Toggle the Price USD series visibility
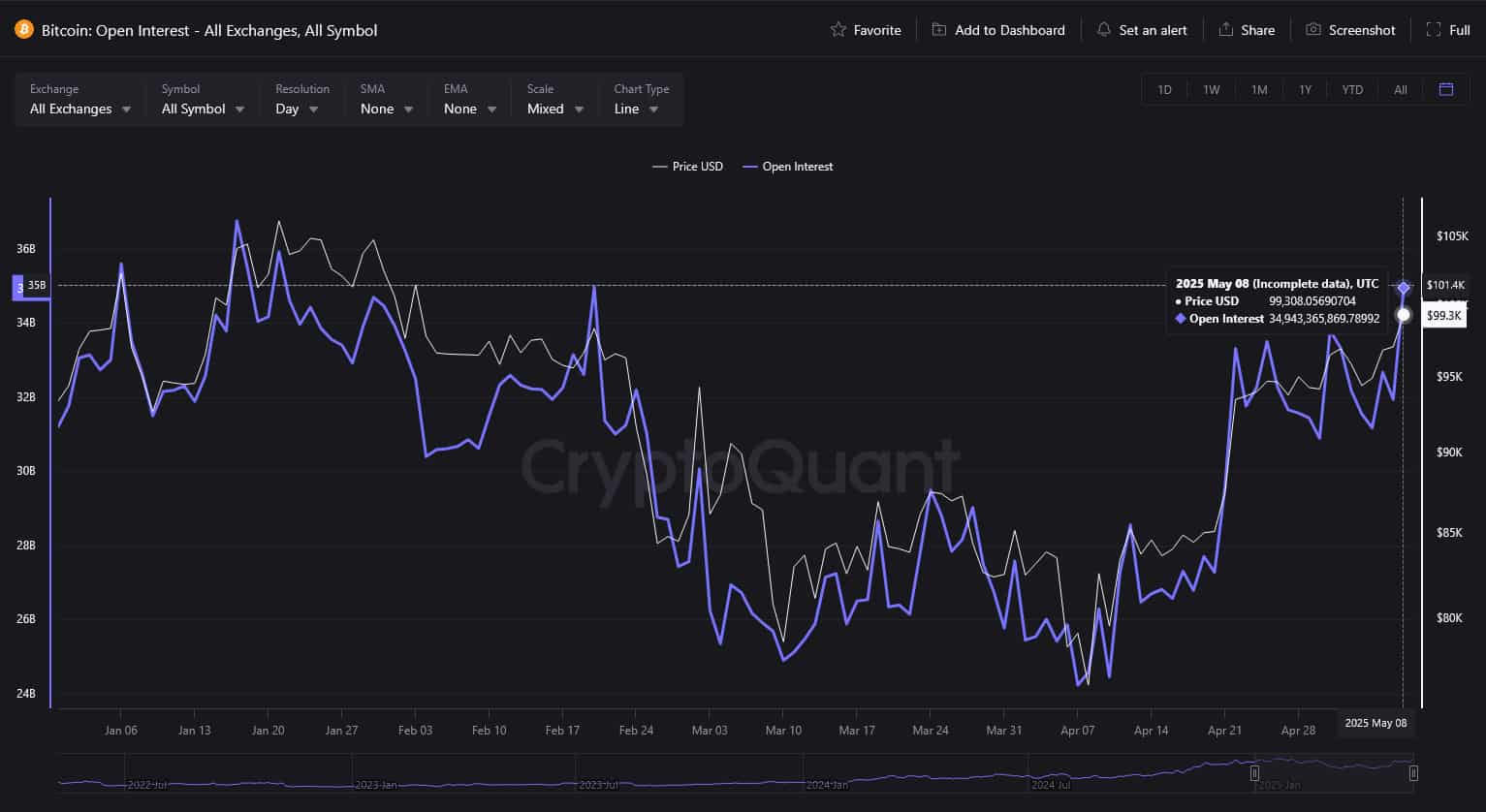1486x812 pixels. [687, 167]
